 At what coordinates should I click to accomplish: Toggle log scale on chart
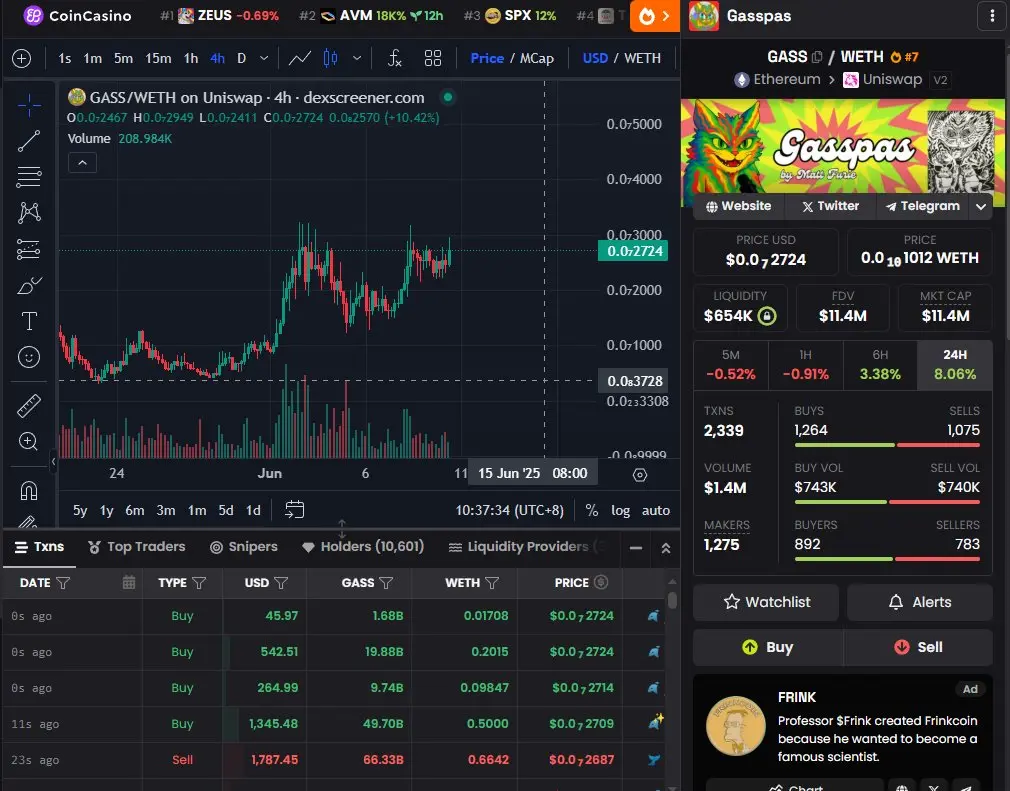pyautogui.click(x=620, y=510)
